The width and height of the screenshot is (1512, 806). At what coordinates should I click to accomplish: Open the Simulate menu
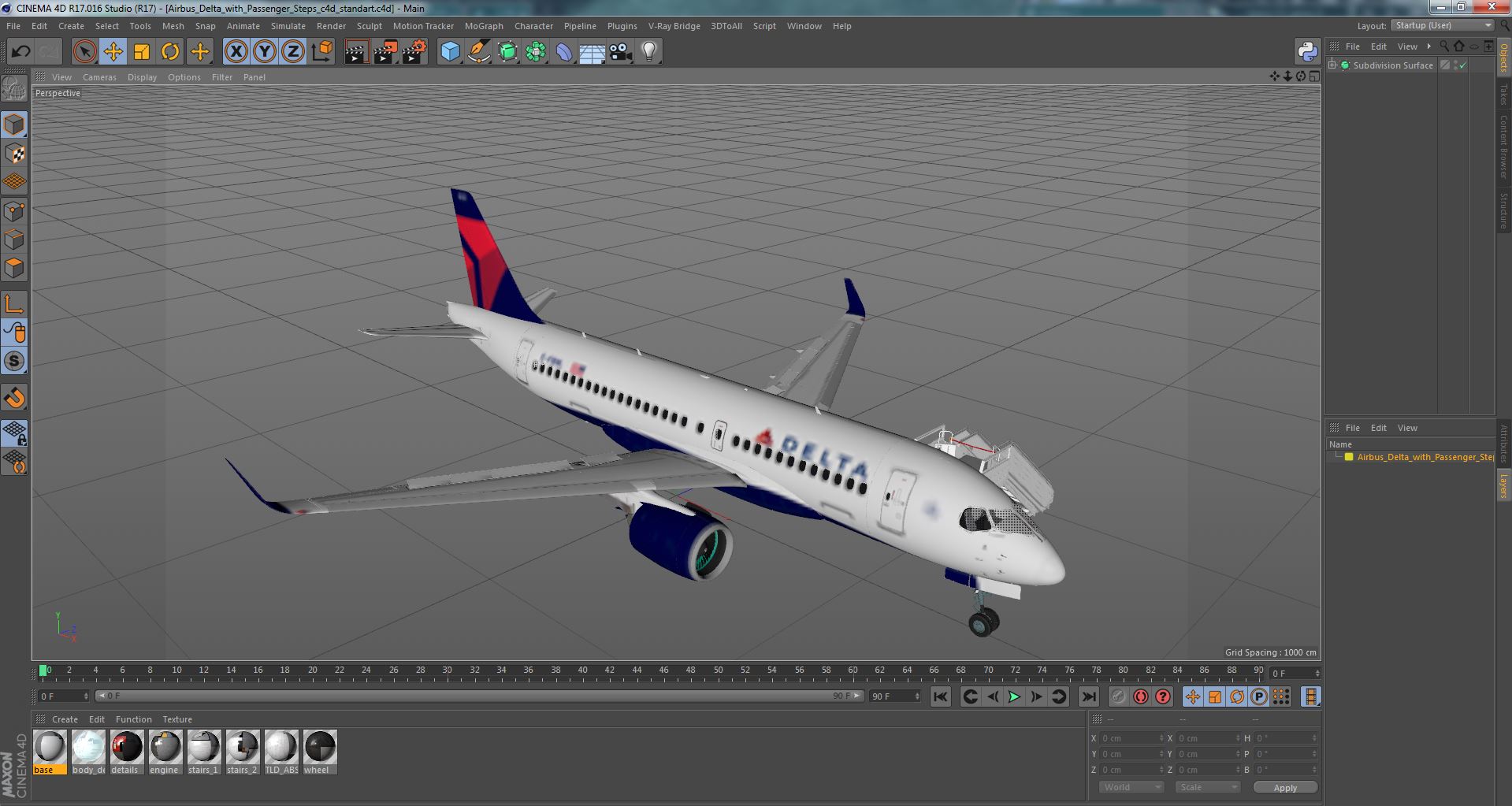point(288,26)
